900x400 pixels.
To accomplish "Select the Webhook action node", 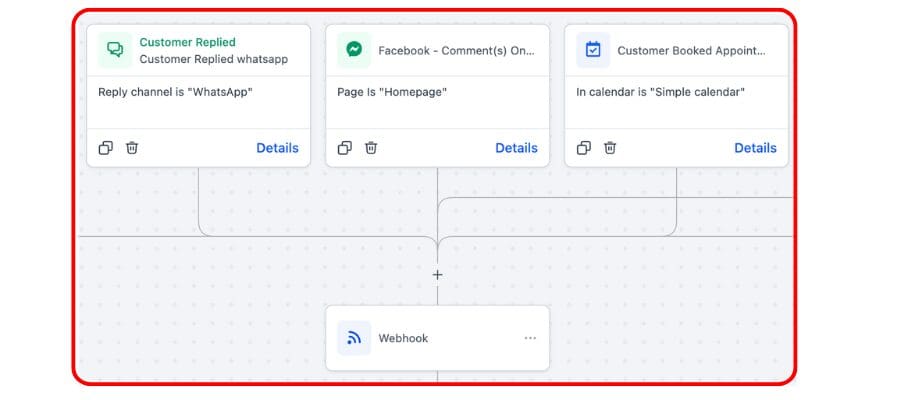I will click(x=437, y=338).
